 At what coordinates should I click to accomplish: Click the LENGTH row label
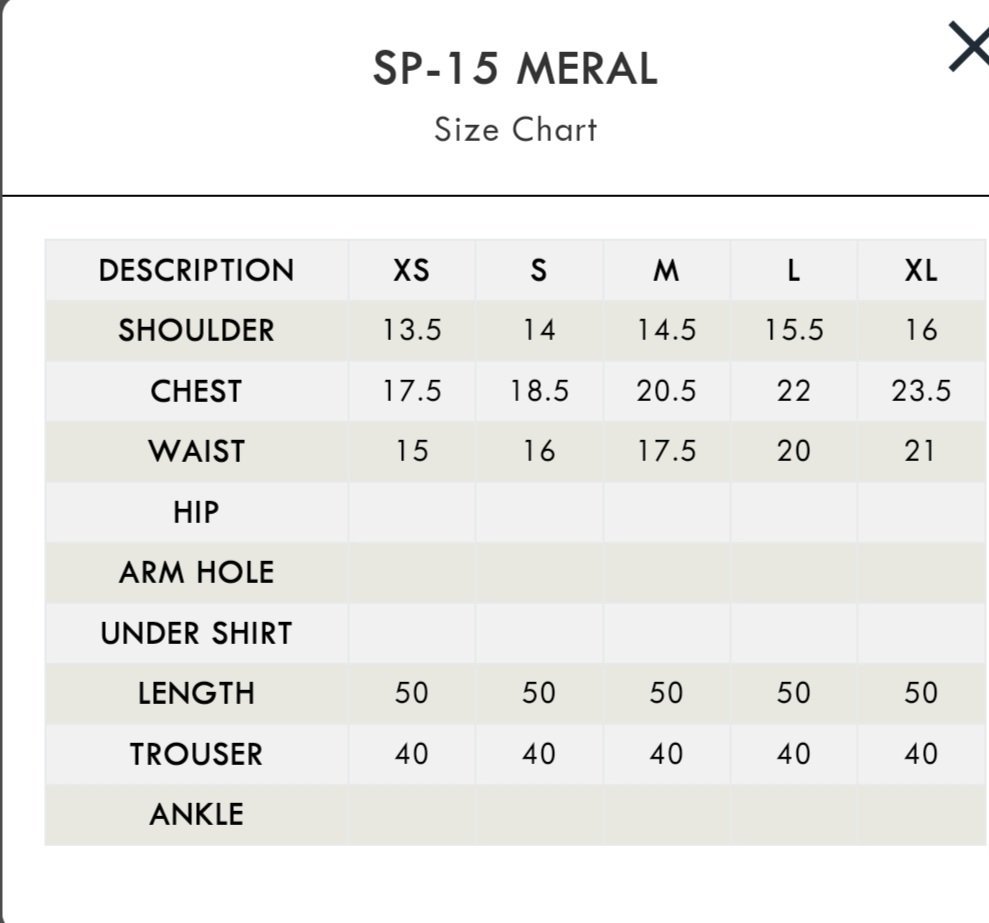[196, 694]
